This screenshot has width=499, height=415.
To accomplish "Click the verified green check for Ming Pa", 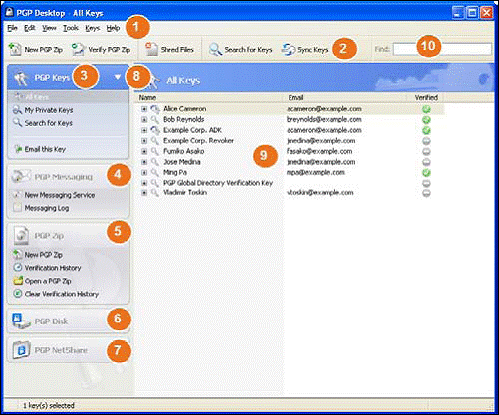I will point(426,173).
